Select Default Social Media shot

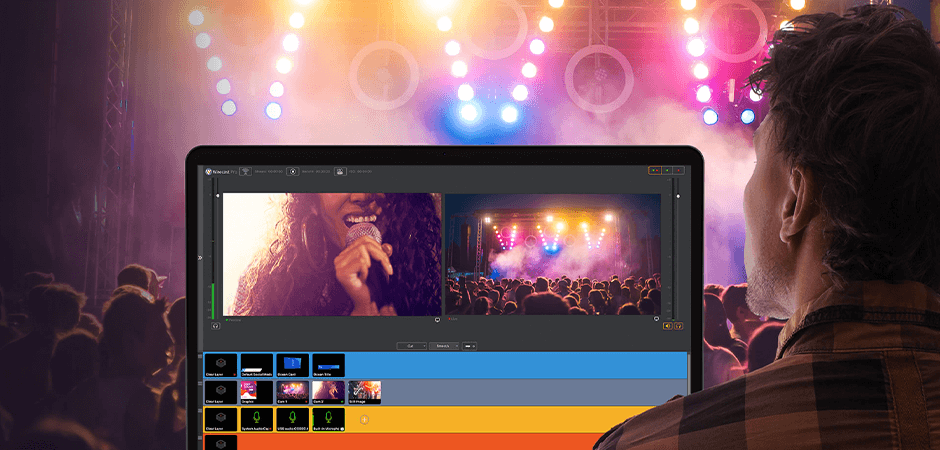(x=257, y=365)
